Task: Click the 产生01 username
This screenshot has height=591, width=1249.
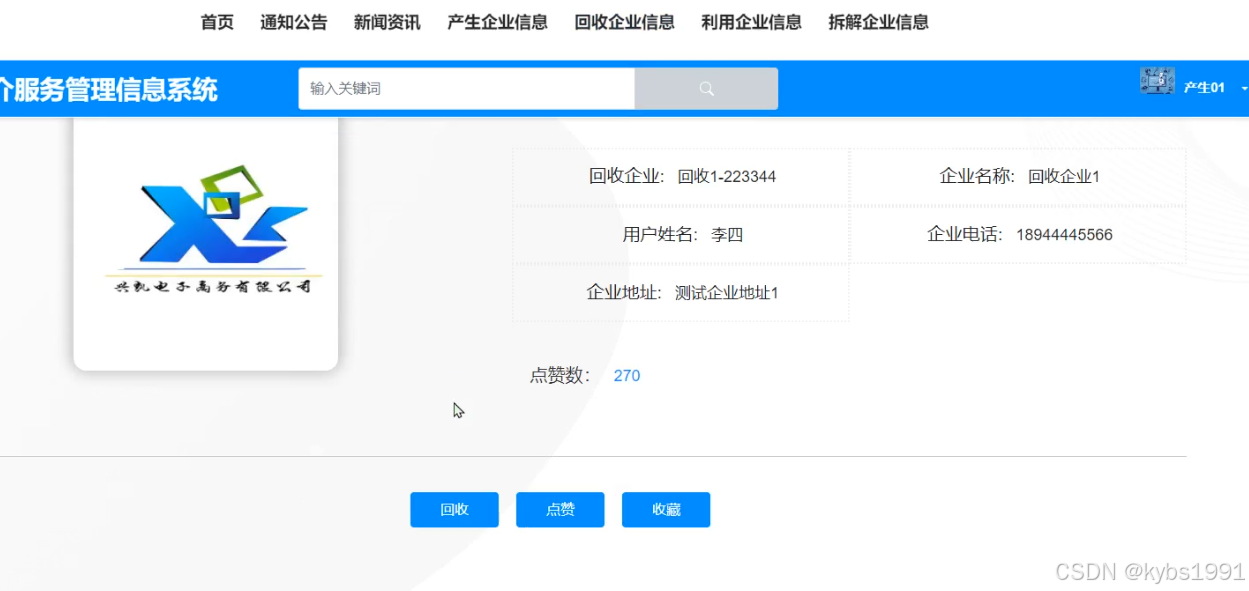Action: tap(1204, 88)
